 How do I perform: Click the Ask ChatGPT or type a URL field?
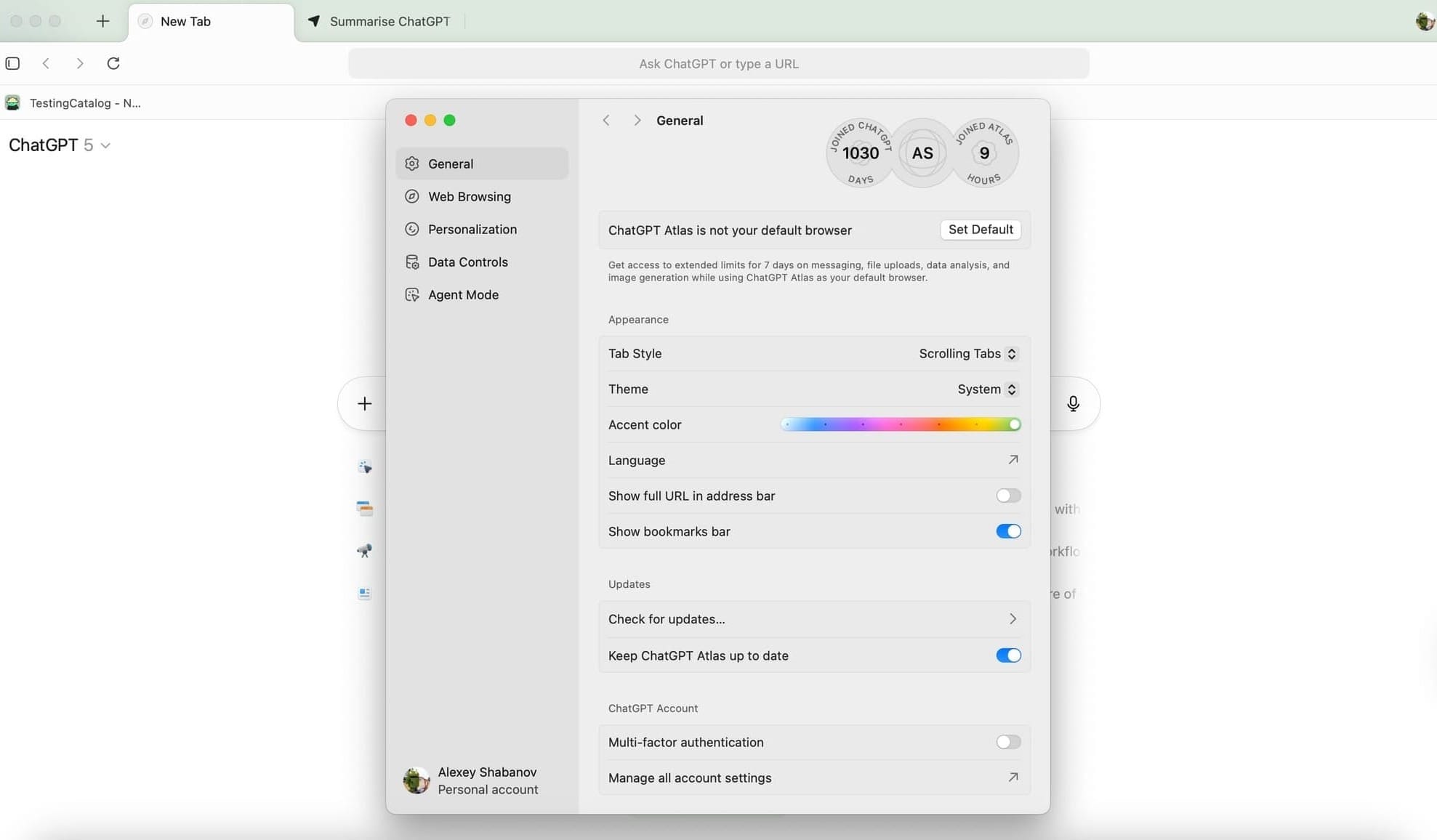click(x=718, y=64)
